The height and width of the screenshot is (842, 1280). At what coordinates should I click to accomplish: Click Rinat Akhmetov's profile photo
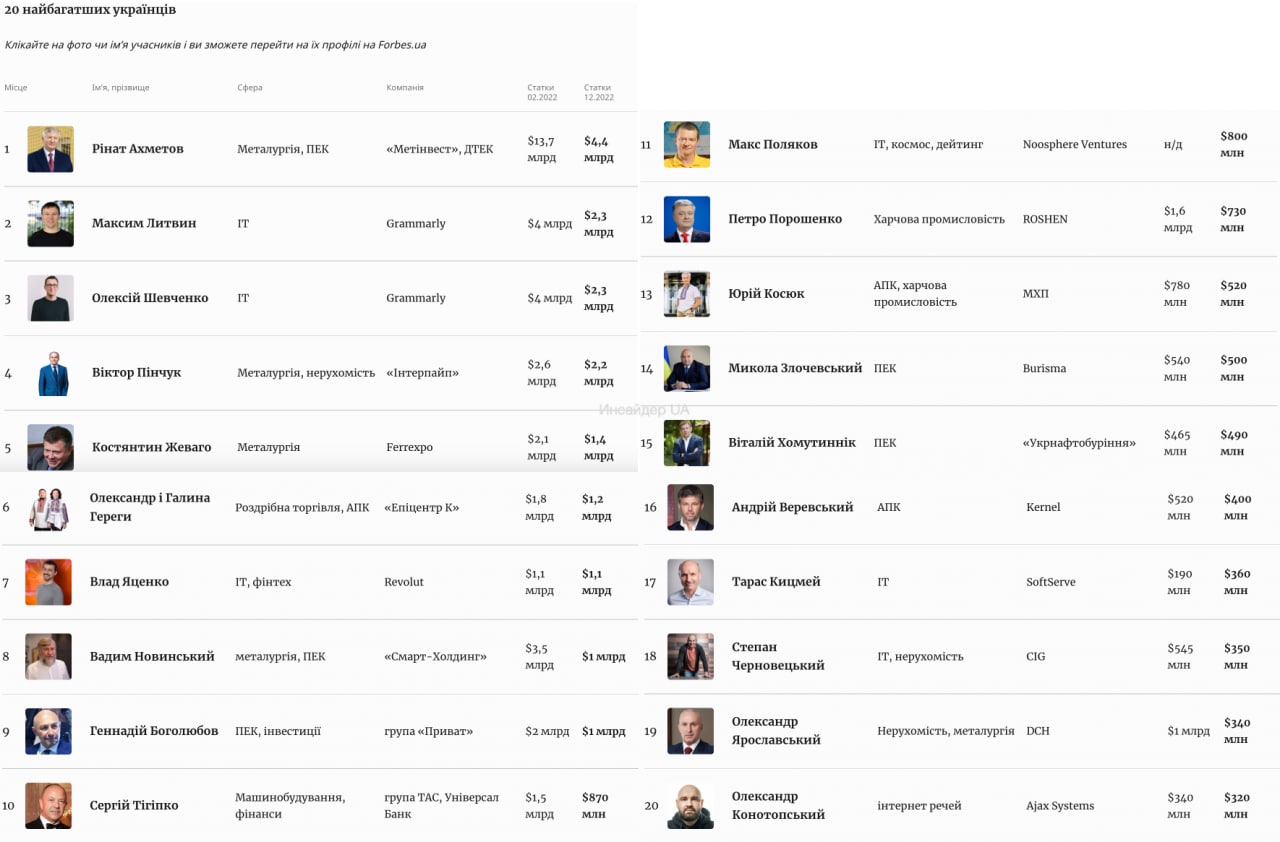(x=50, y=149)
